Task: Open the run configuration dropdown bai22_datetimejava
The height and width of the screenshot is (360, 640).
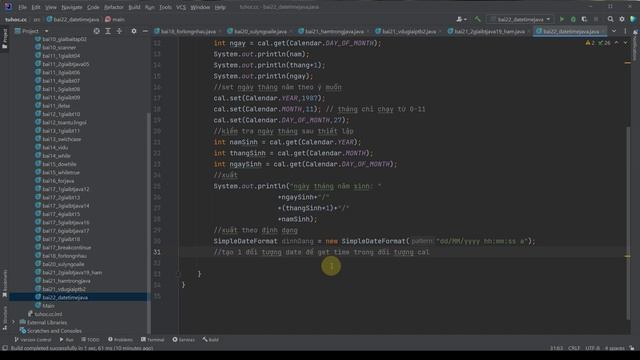Action: click(x=520, y=19)
